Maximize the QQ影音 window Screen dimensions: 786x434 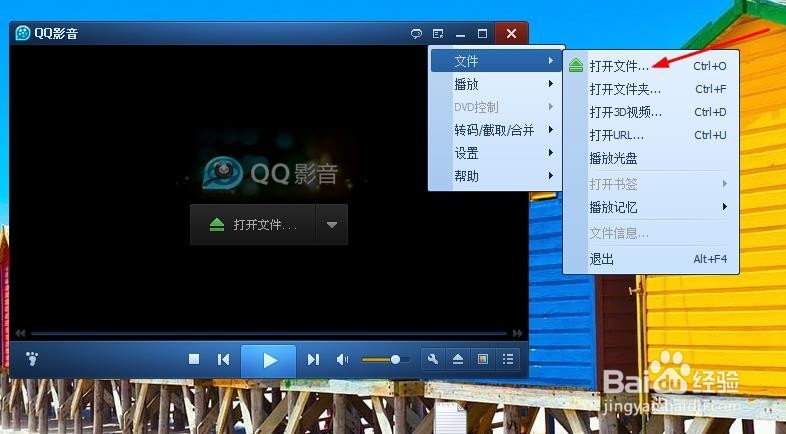(482, 34)
